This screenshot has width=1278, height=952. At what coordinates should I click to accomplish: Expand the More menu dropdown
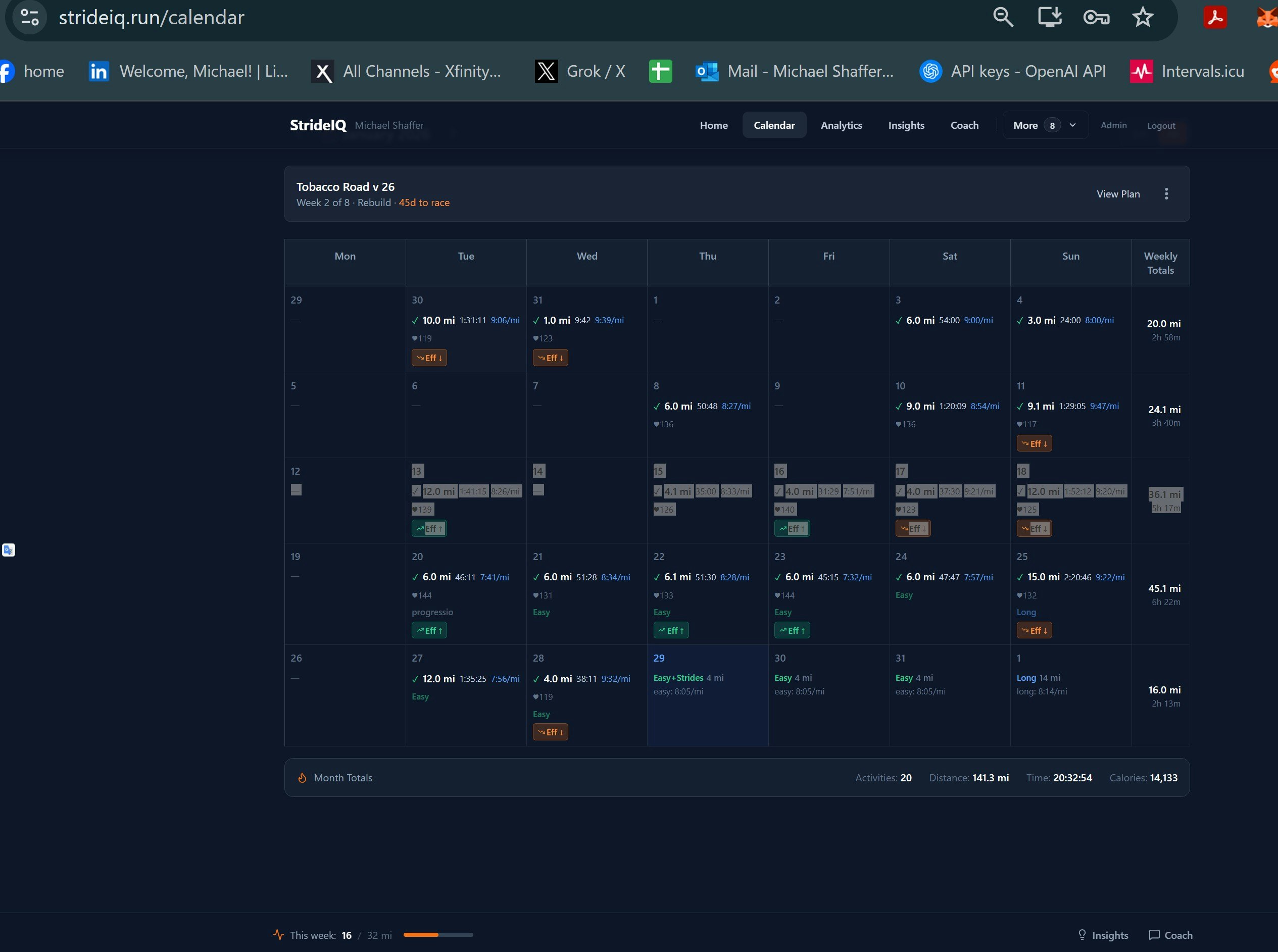(1045, 125)
